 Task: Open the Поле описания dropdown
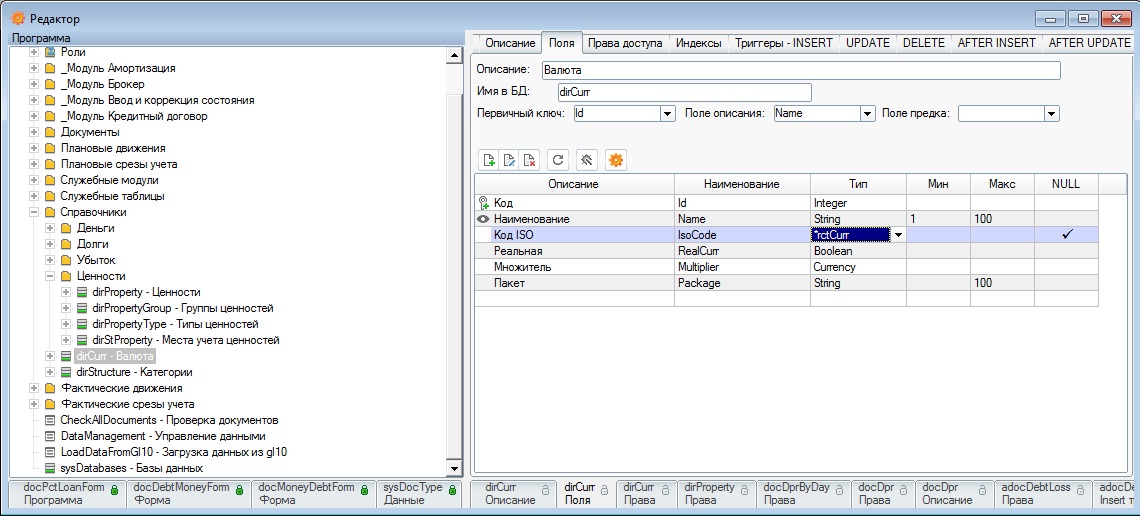[867, 114]
